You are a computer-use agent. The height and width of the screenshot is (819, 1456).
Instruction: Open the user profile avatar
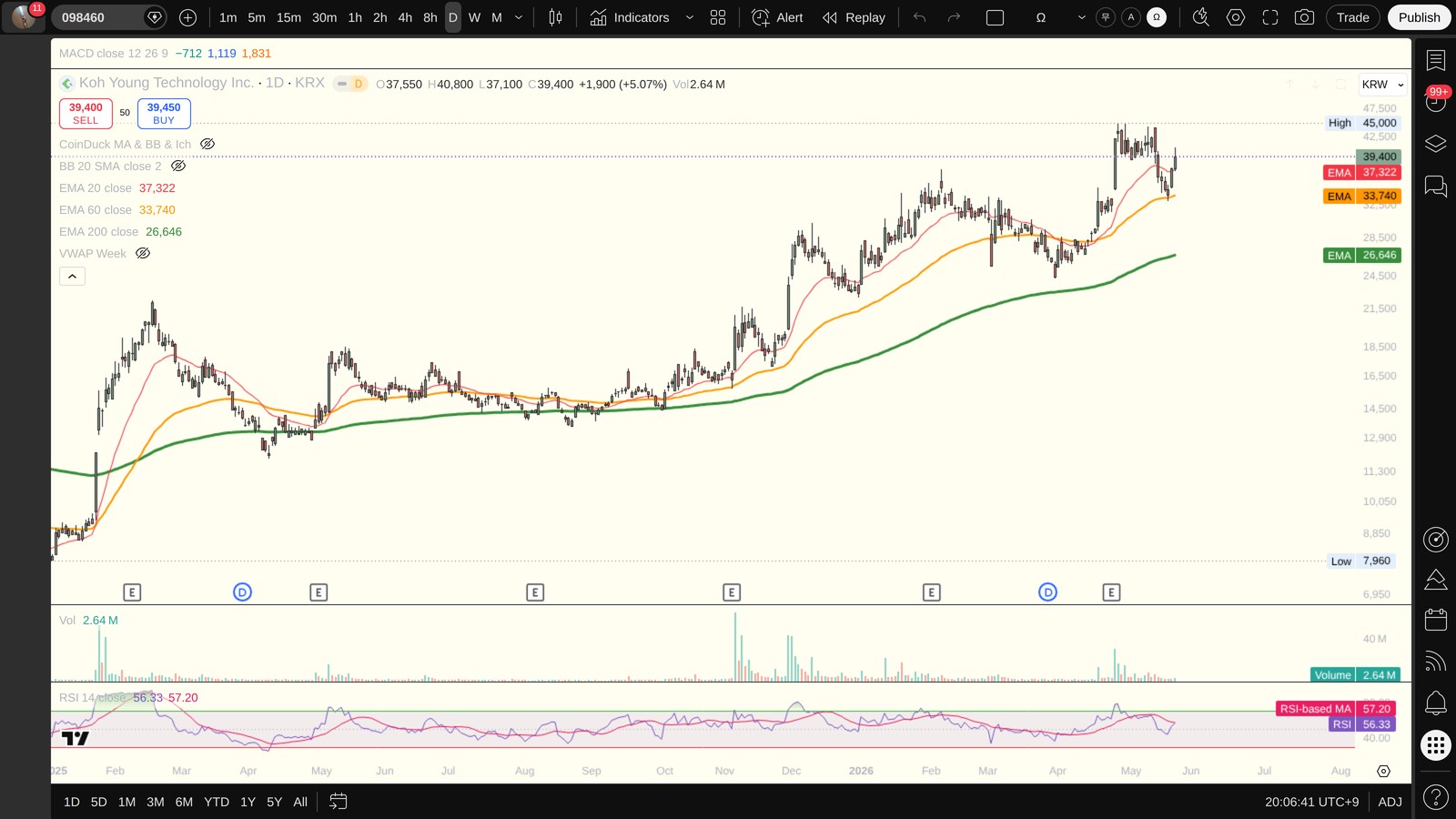pos(23,17)
